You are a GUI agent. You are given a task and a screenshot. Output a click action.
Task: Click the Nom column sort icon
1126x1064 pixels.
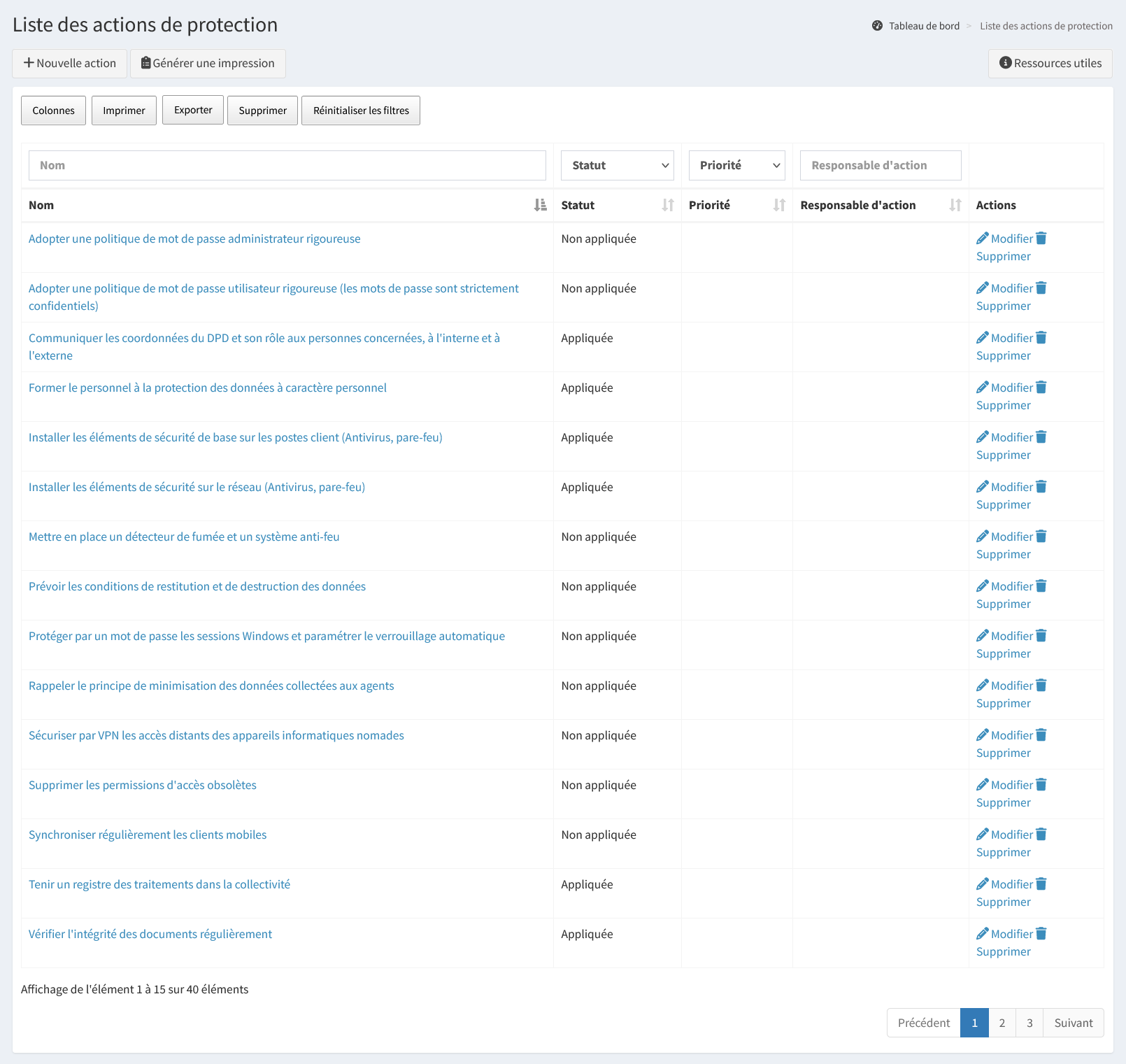point(540,205)
